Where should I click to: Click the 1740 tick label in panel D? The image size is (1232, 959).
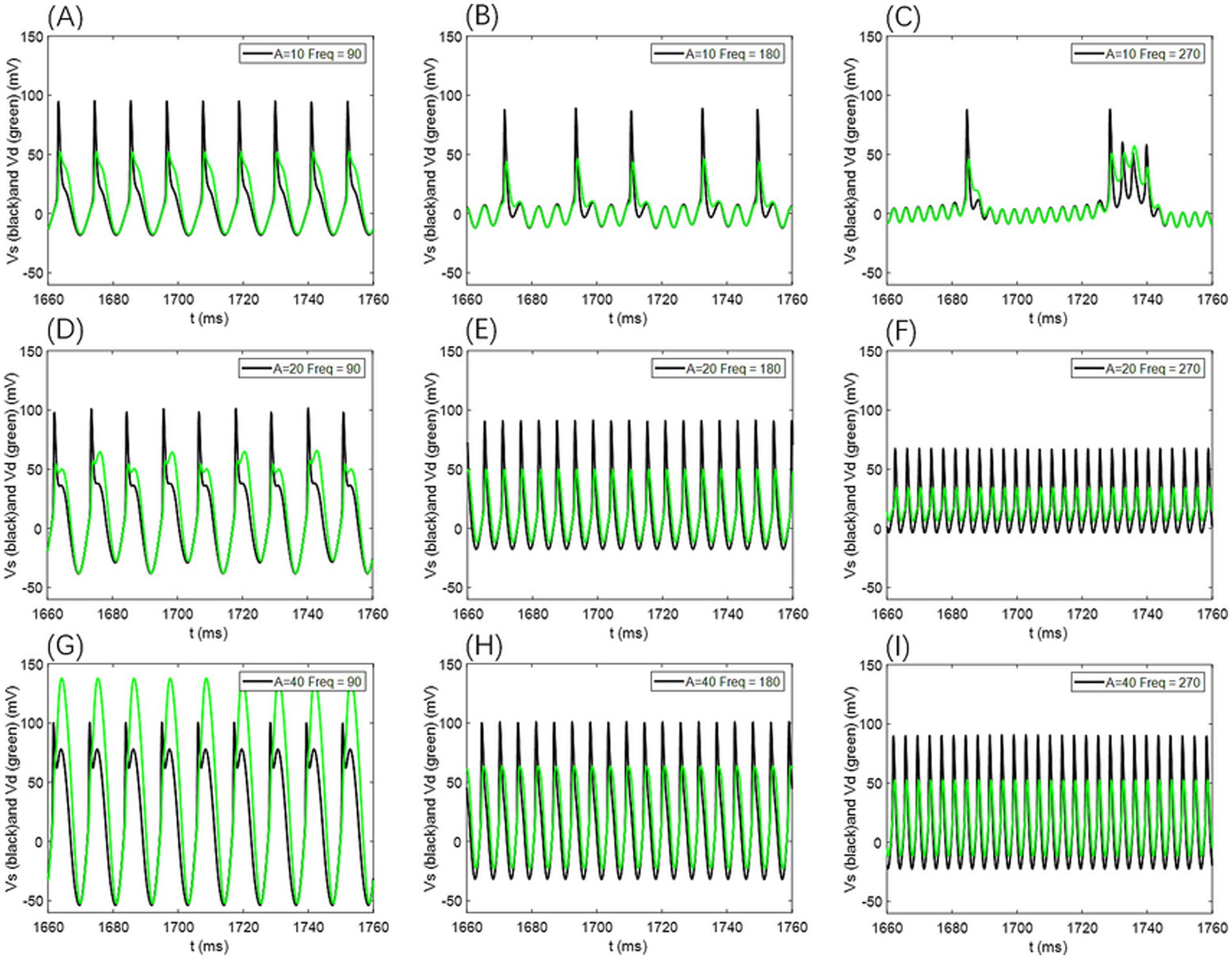tap(308, 614)
